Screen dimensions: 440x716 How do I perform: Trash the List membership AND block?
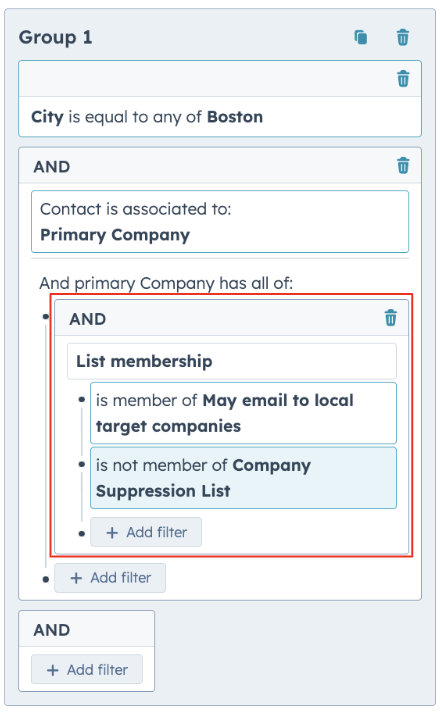(x=391, y=318)
